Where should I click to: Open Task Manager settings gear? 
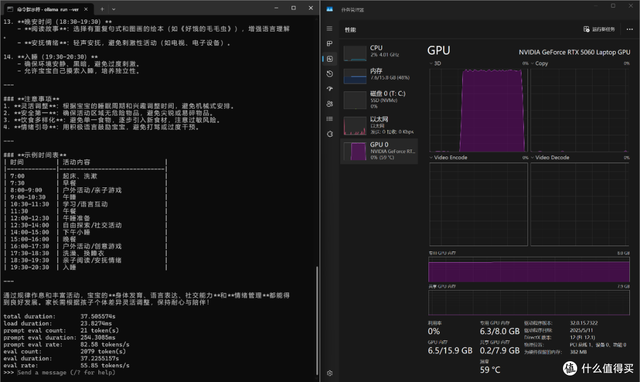(x=329, y=373)
